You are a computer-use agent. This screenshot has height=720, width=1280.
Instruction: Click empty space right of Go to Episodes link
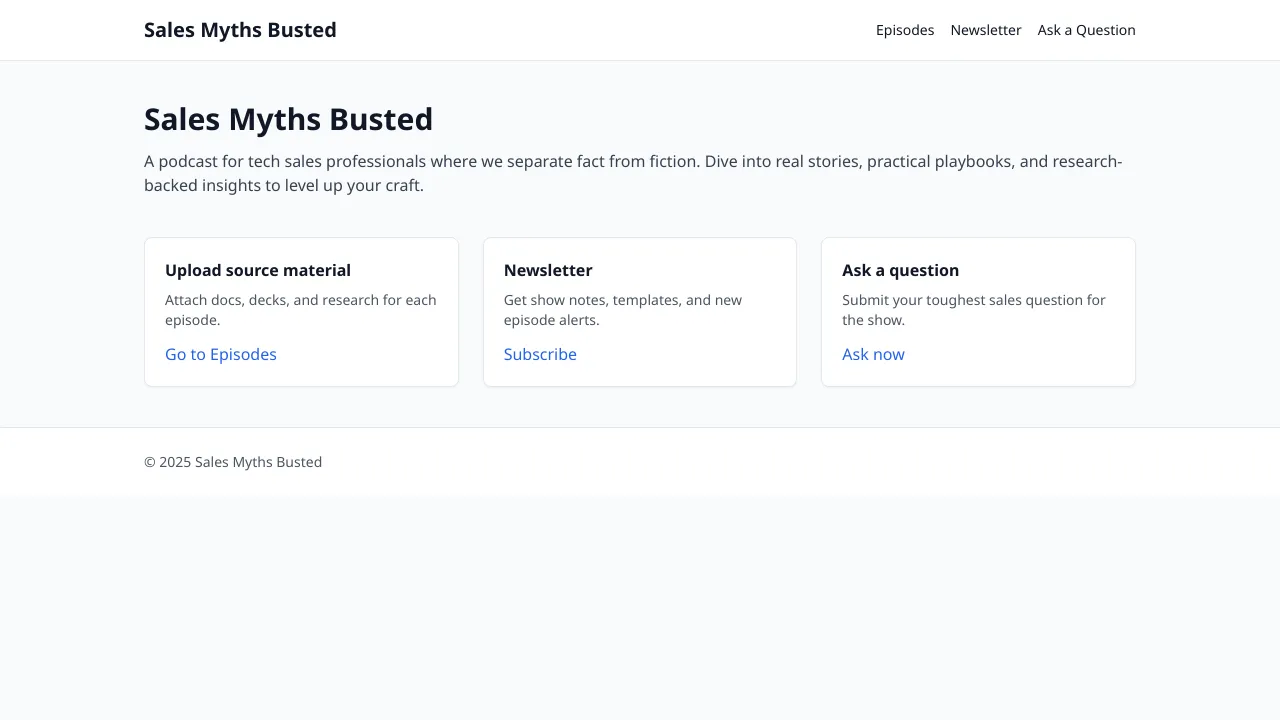(370, 354)
